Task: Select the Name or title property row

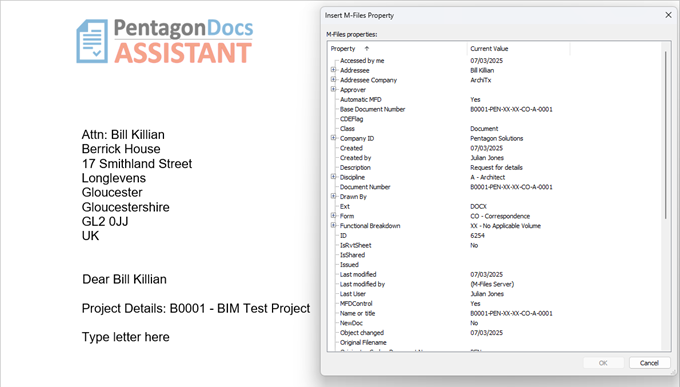Action: (358, 313)
